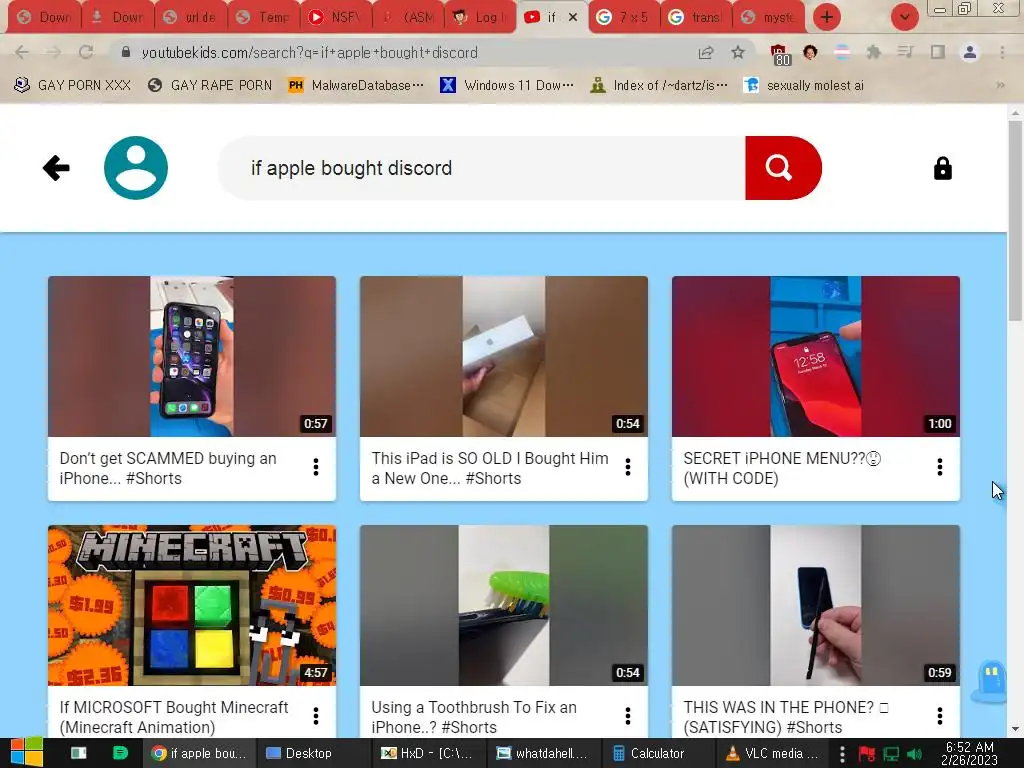Screen dimensions: 1024x768
Task: Click the page vertical scrollbar thumb
Action: coord(1014,219)
